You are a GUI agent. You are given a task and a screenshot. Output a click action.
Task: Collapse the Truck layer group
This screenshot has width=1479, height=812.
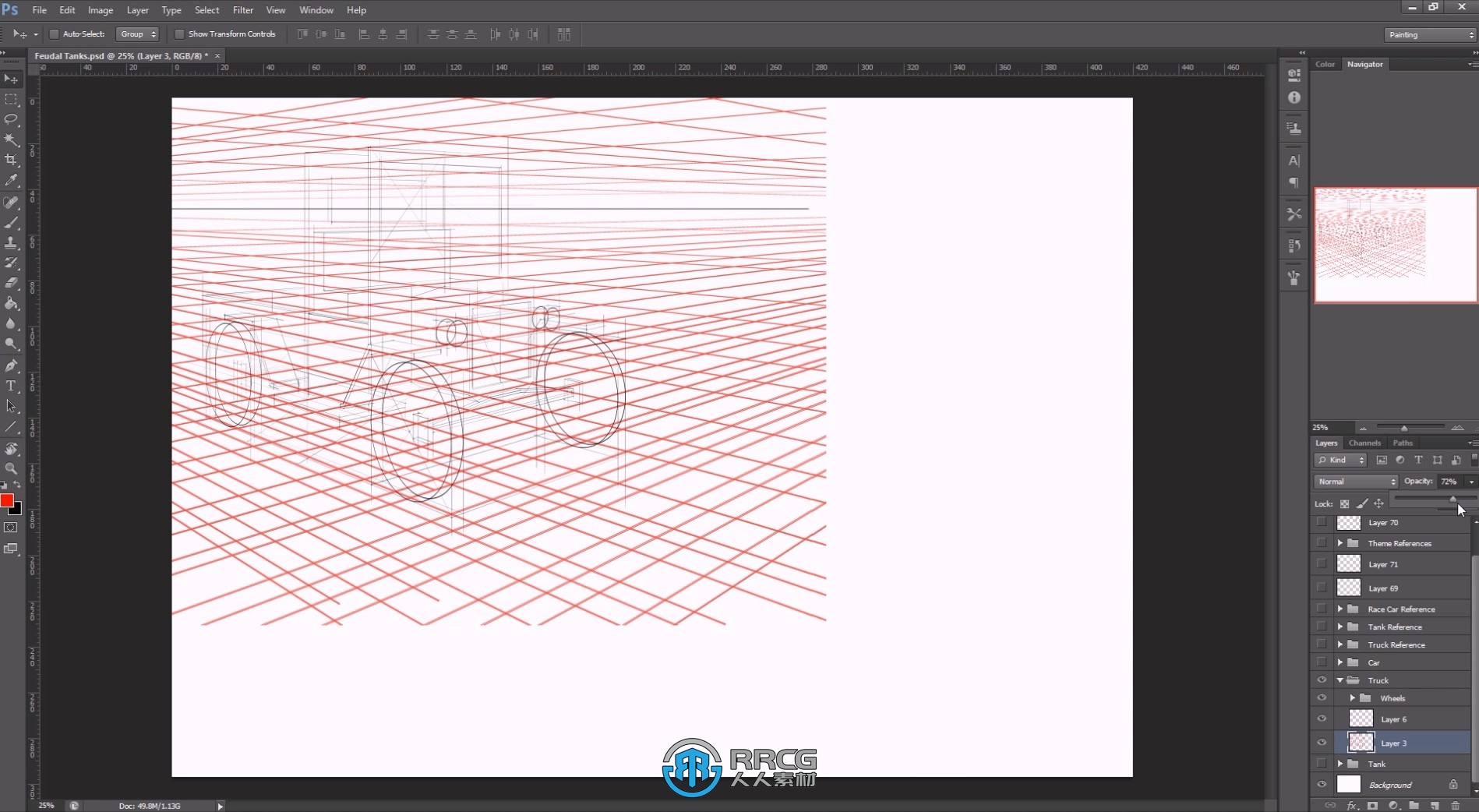pos(1340,680)
